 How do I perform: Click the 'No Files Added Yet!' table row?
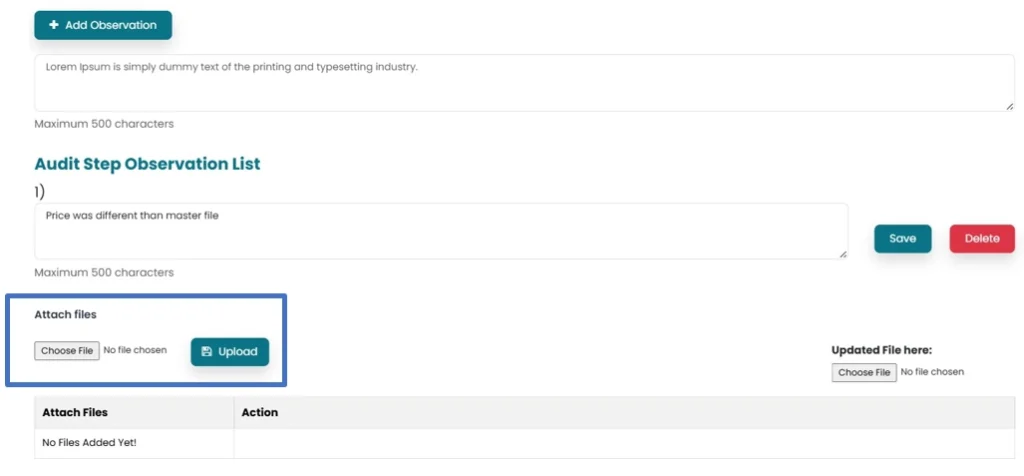point(89,442)
